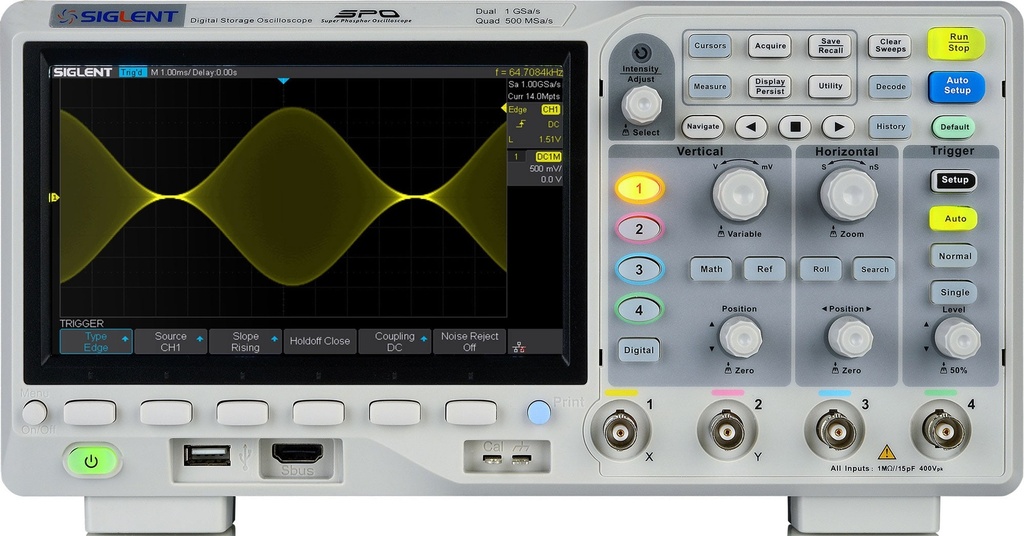Click the Navigate right arrow button
This screenshot has width=1024, height=536.
click(x=839, y=127)
